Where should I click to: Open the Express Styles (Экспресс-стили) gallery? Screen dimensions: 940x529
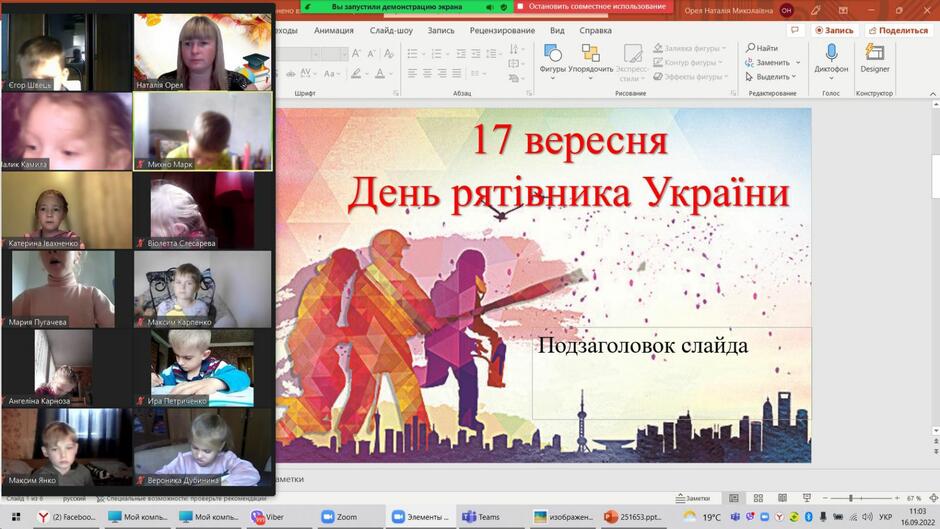click(632, 61)
